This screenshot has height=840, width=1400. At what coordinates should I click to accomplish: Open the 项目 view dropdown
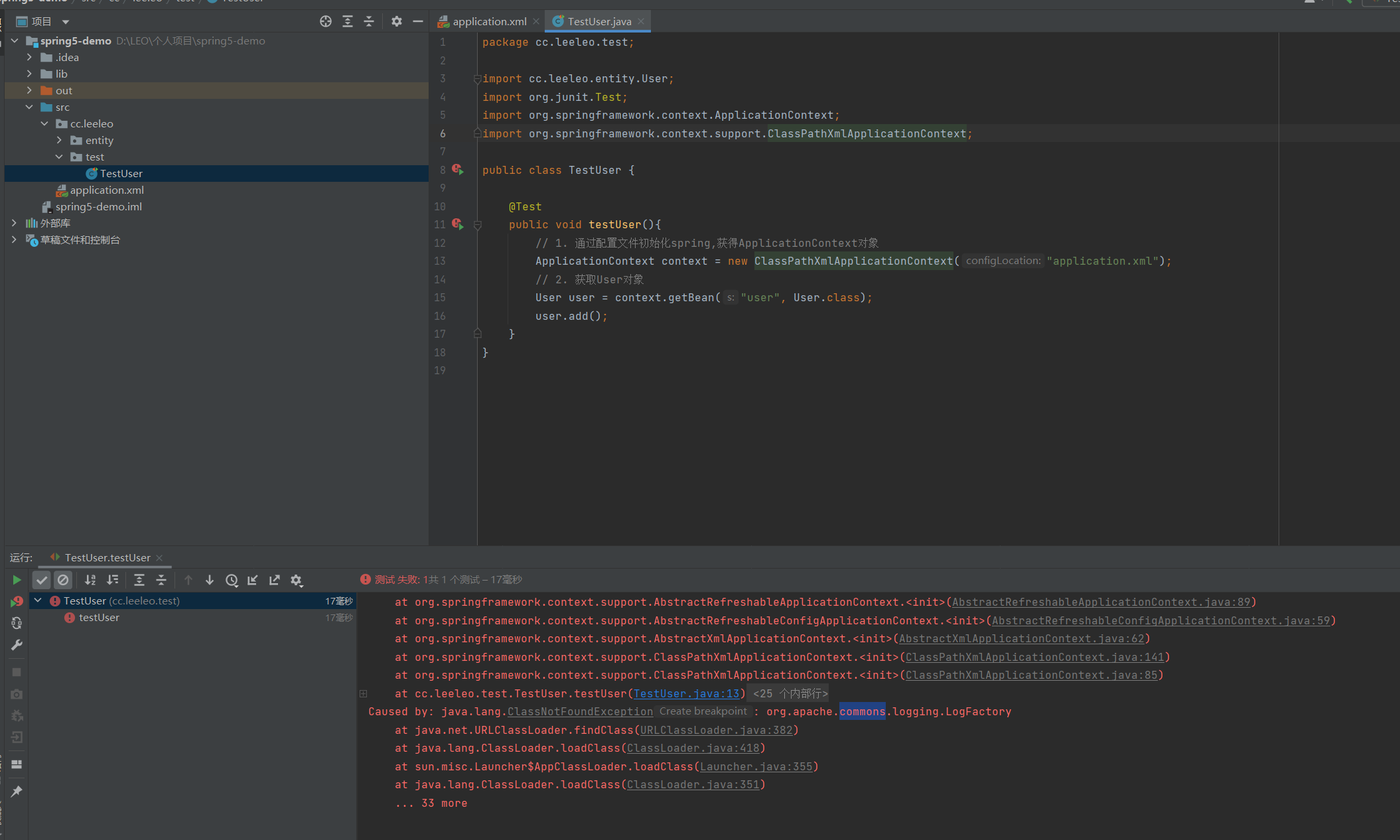(x=66, y=21)
